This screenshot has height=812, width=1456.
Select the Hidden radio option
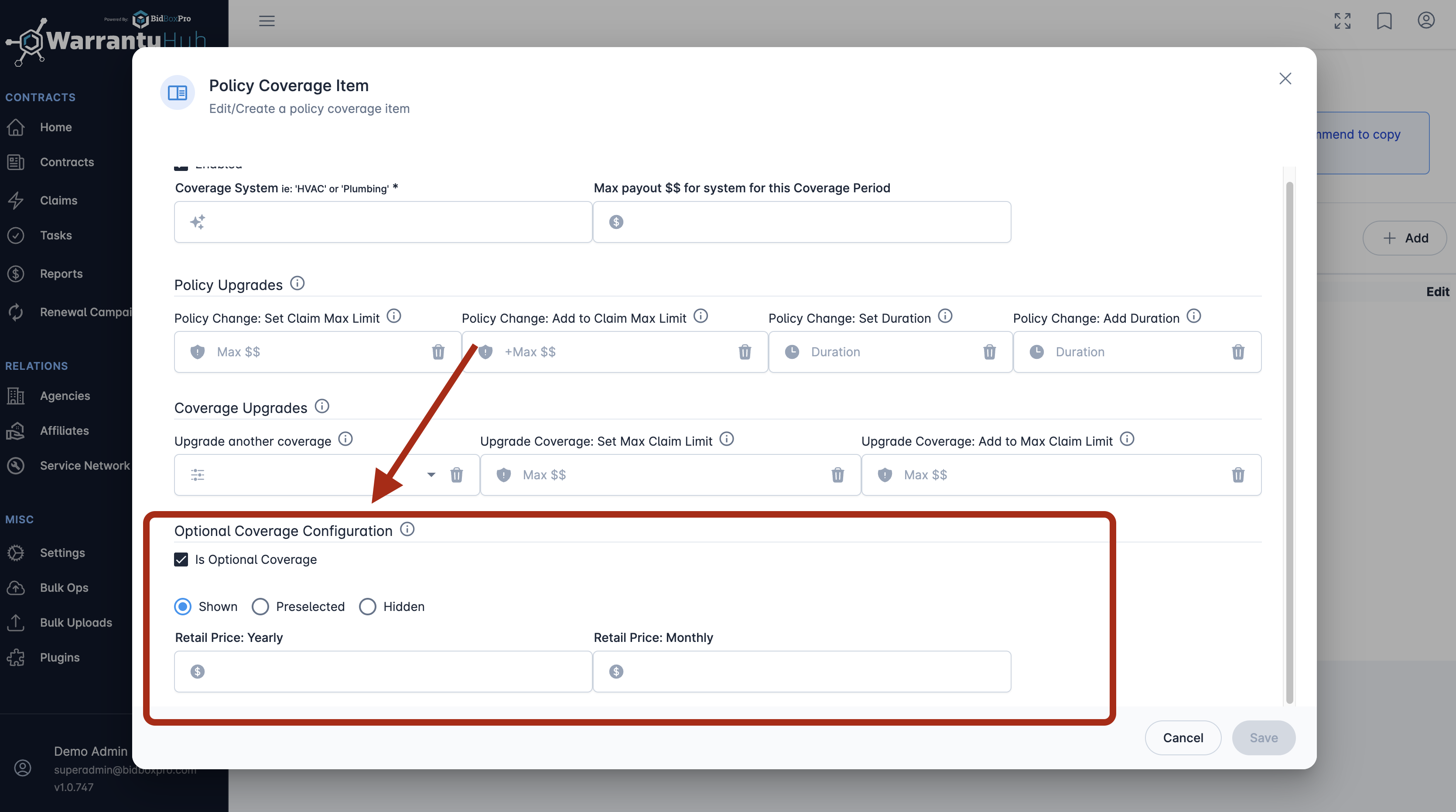pyautogui.click(x=367, y=606)
